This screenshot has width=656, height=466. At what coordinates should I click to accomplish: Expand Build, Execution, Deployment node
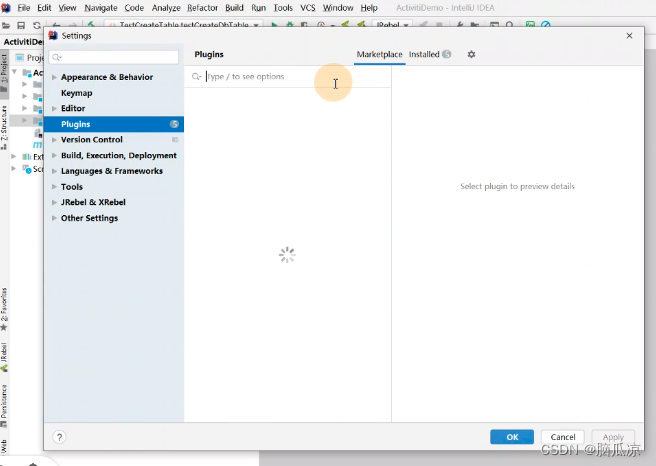(54, 156)
